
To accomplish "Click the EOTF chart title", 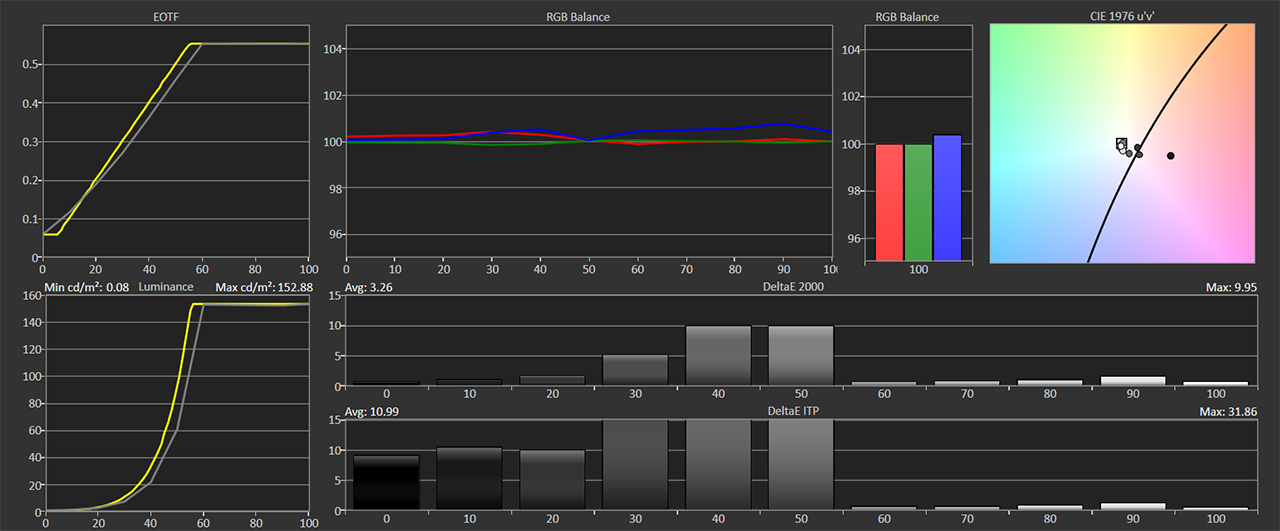I will point(174,17).
